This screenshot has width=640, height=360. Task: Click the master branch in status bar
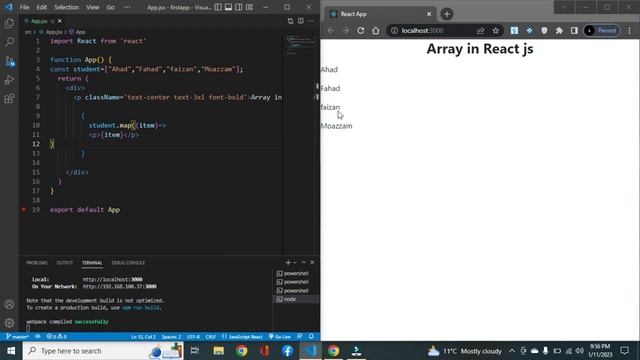pos(17,337)
